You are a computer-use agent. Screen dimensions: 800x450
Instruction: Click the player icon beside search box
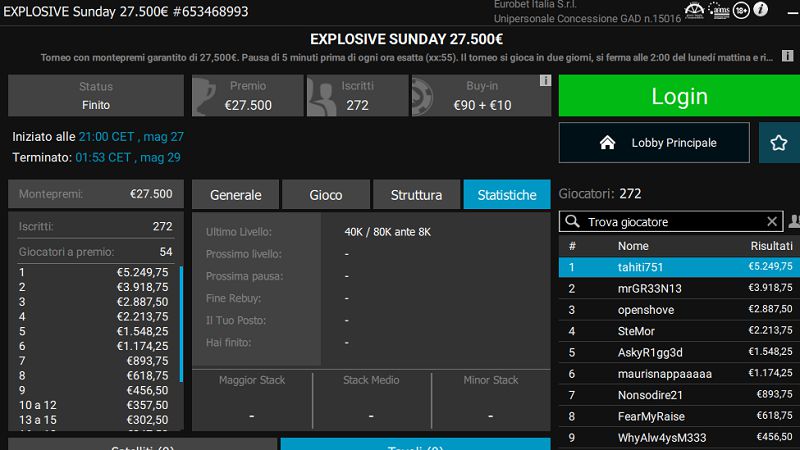coord(794,221)
